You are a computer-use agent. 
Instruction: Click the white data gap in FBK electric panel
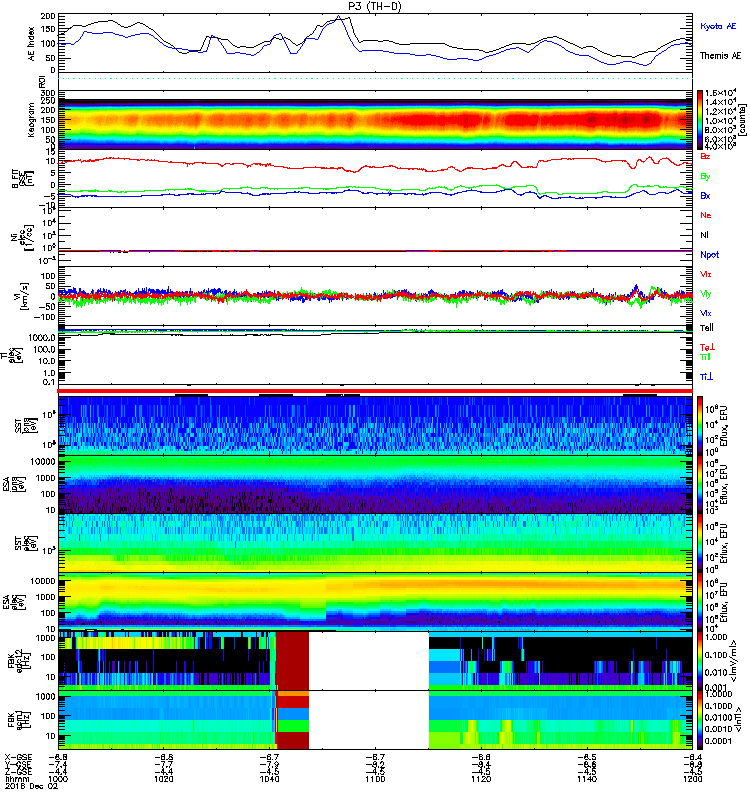369,662
